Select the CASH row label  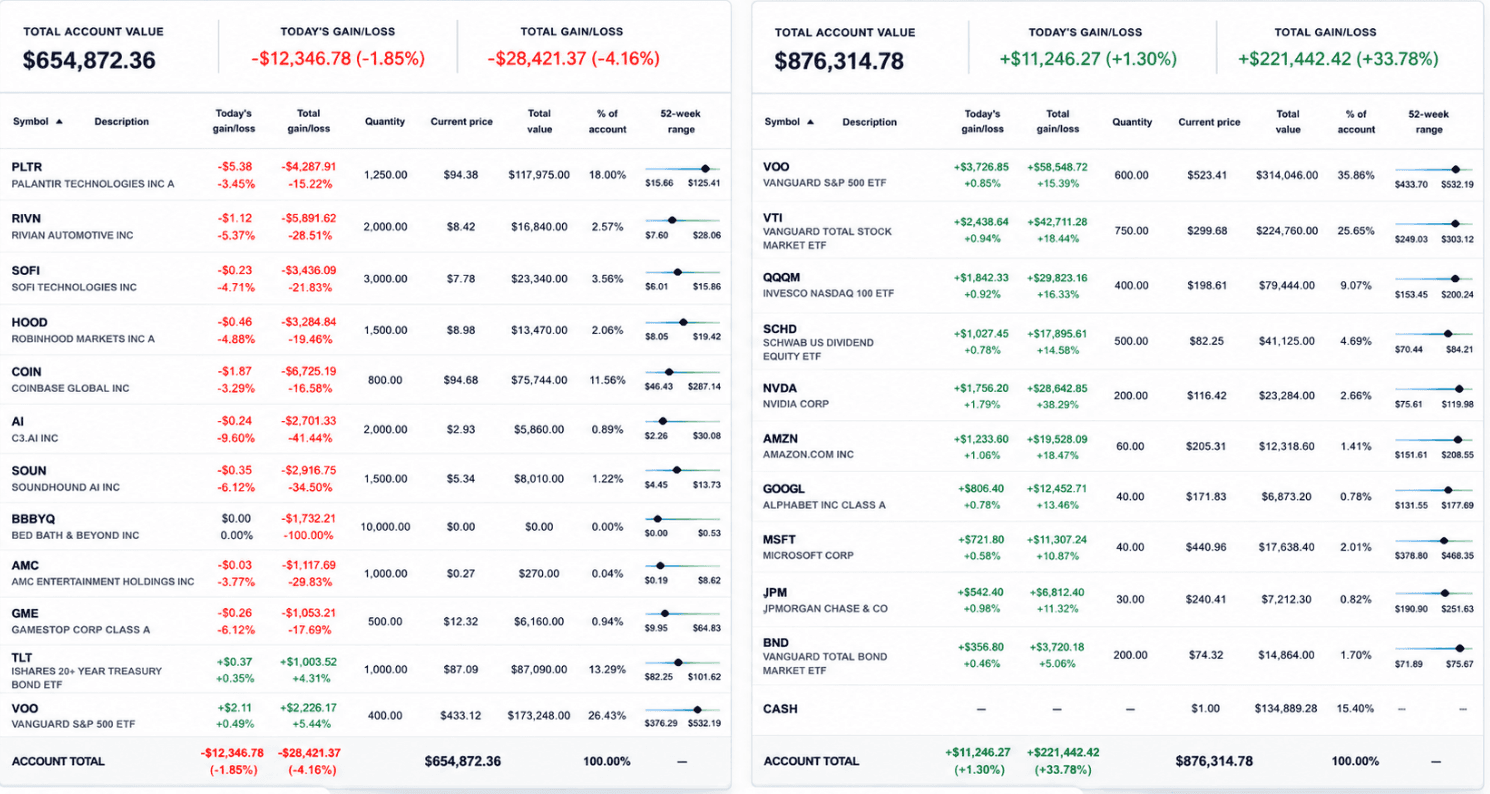(x=780, y=709)
